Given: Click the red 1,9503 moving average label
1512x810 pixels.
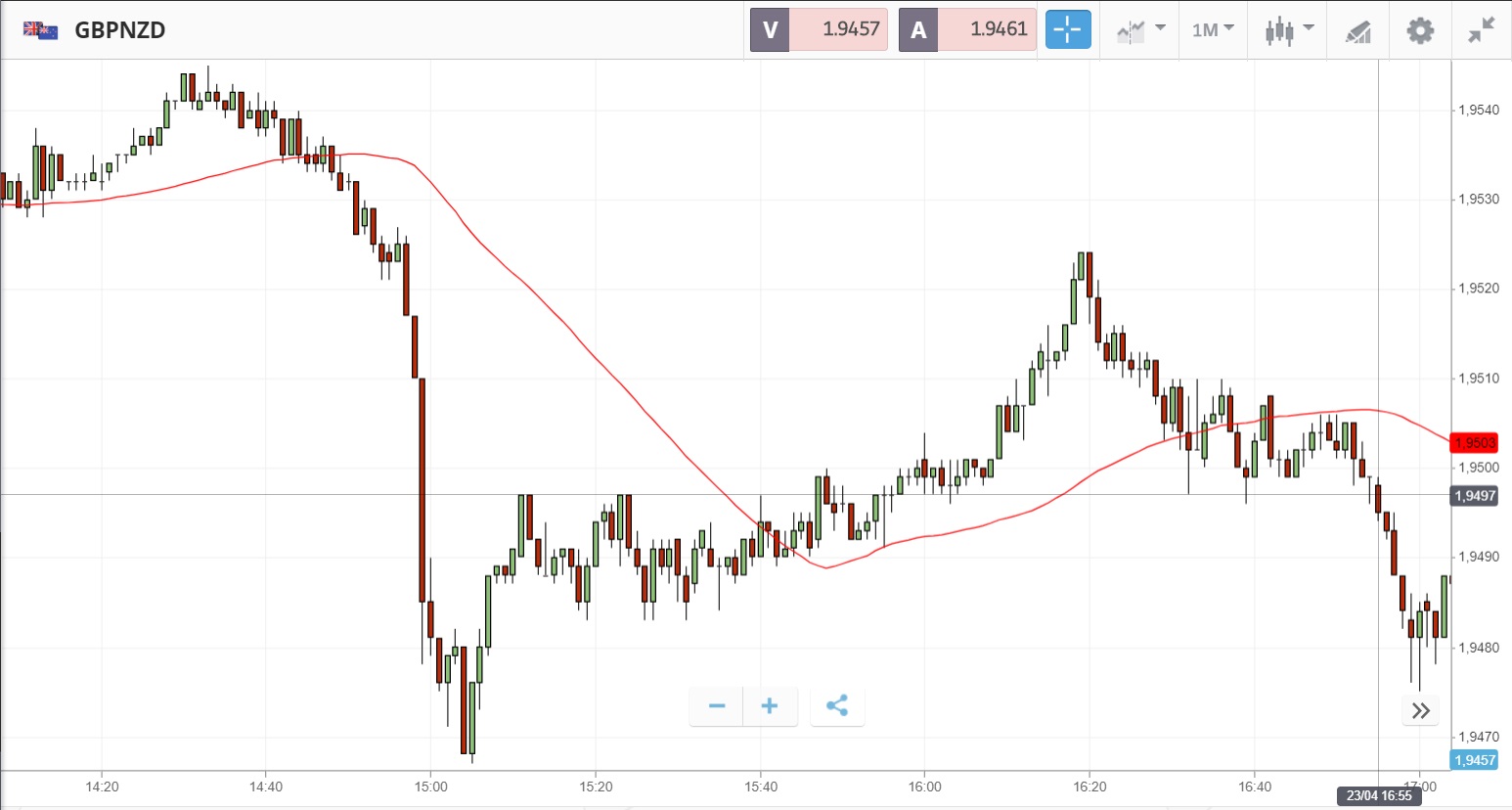Looking at the screenshot, I should [x=1475, y=443].
